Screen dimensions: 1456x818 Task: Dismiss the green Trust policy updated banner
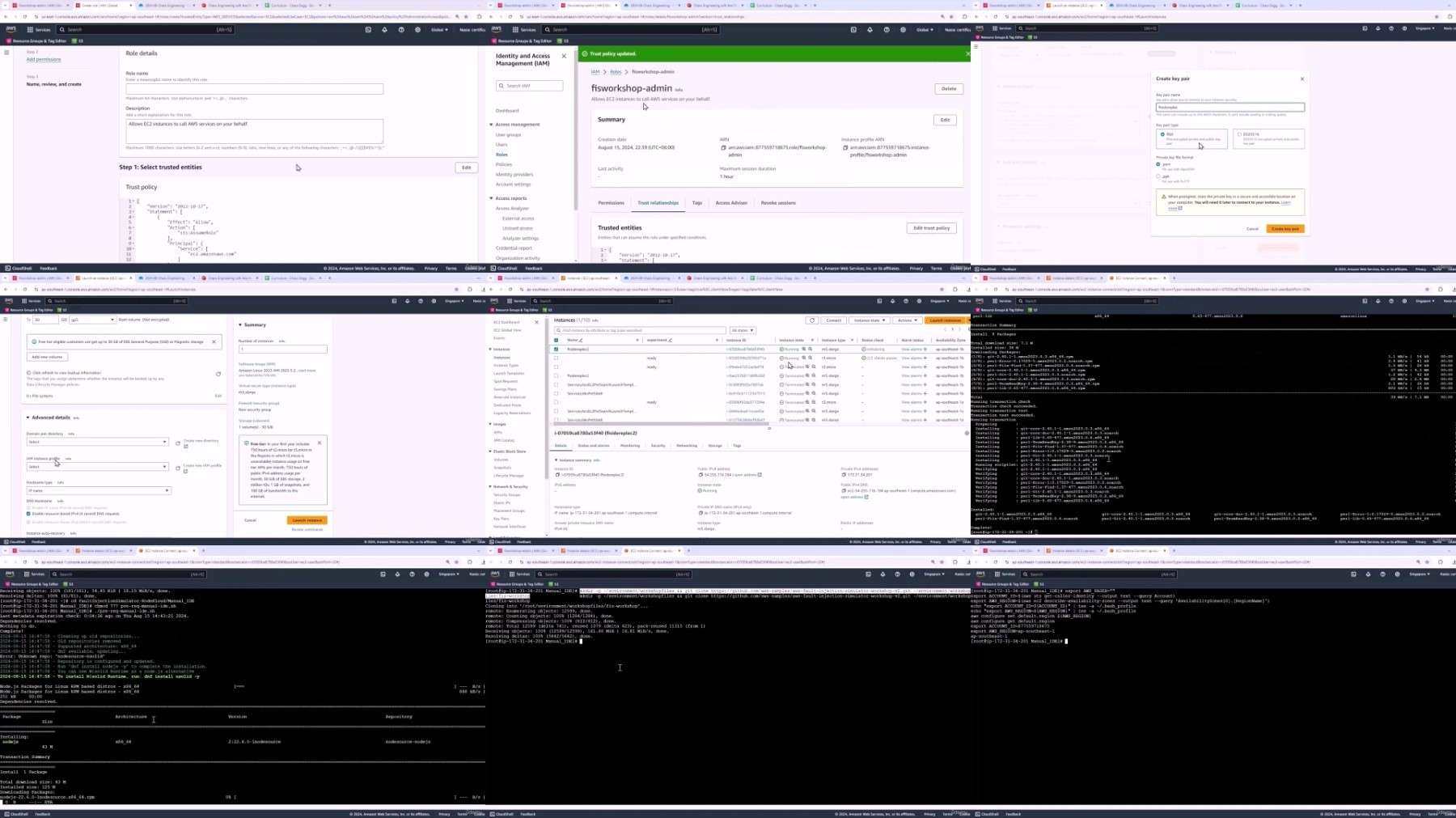point(967,53)
